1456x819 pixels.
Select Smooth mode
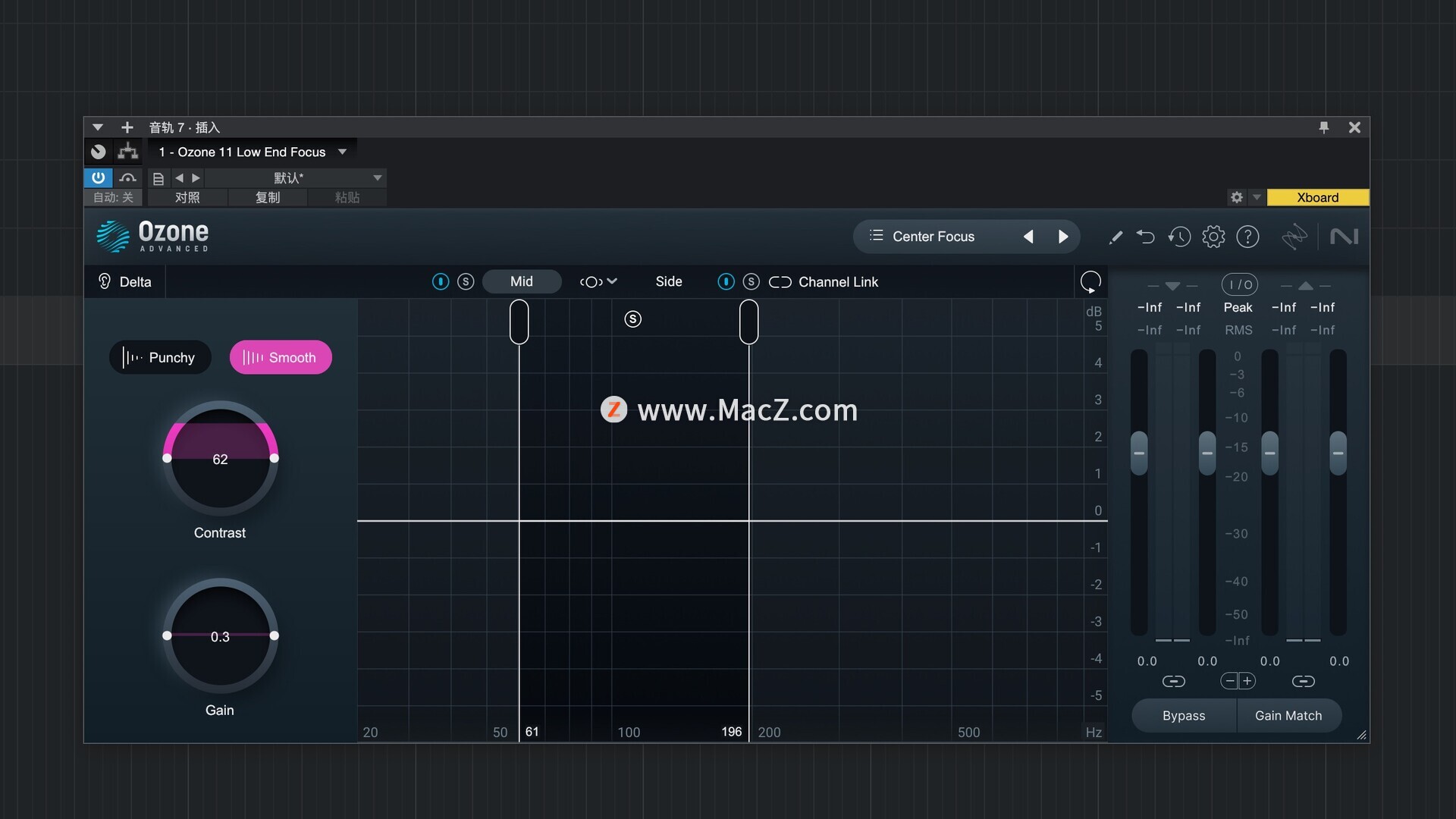[281, 357]
